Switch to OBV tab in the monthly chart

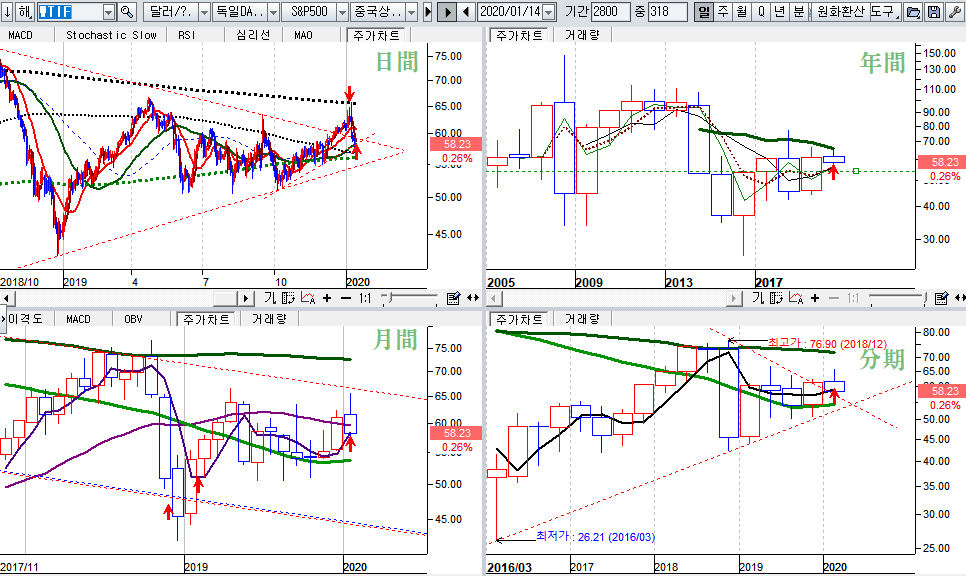coord(133,318)
